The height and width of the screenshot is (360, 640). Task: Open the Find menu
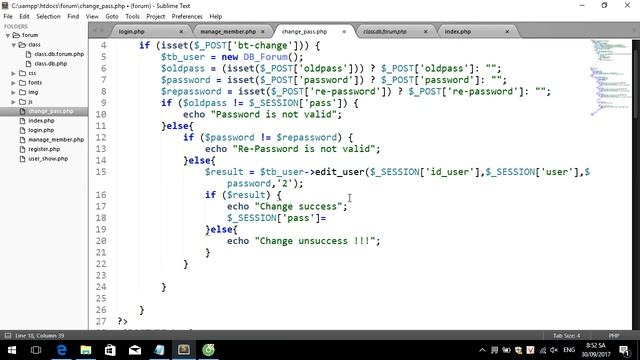pyautogui.click(x=73, y=17)
